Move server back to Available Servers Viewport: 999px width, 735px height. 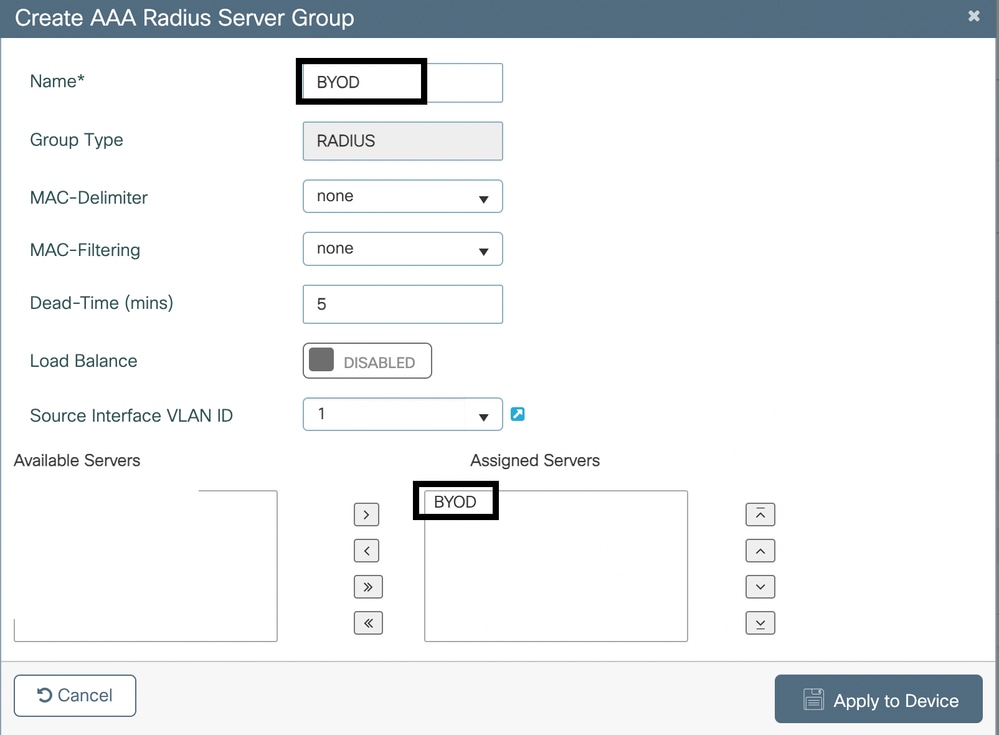click(366, 550)
